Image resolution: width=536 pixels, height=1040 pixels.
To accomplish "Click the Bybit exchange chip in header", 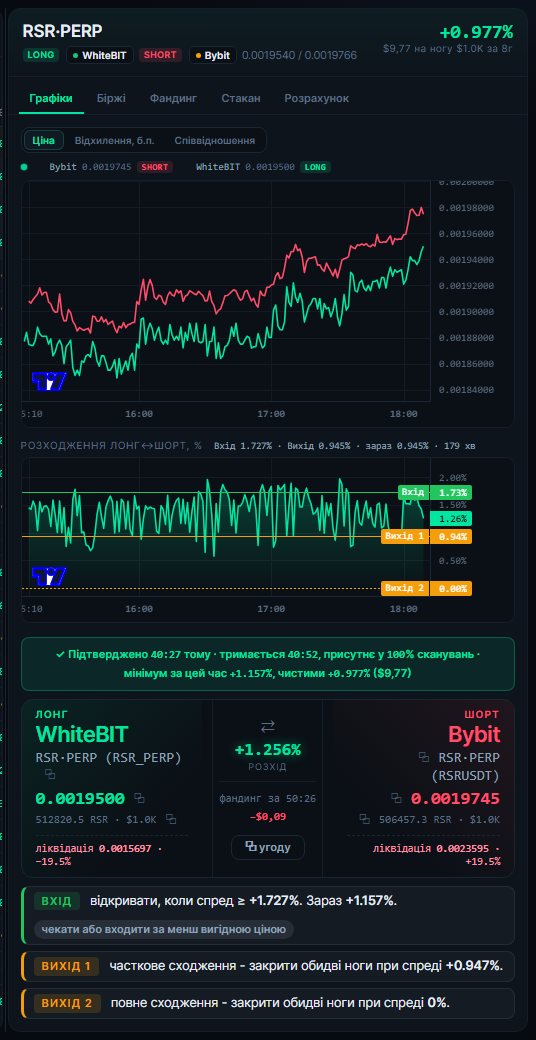I will coord(212,55).
